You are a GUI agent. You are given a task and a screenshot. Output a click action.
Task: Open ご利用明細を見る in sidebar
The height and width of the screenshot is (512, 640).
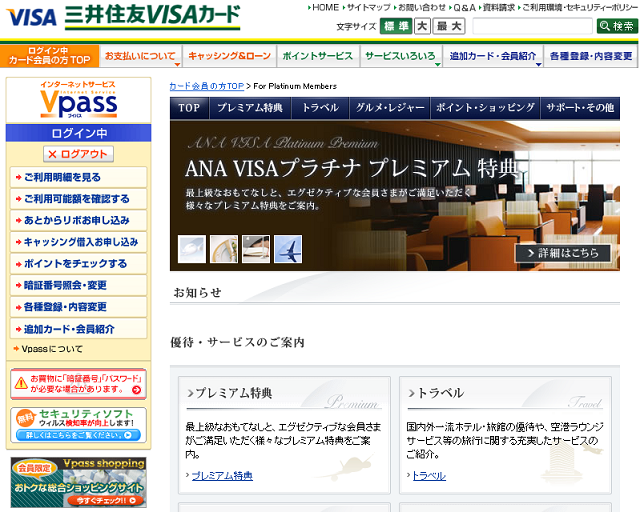[x=78, y=177]
